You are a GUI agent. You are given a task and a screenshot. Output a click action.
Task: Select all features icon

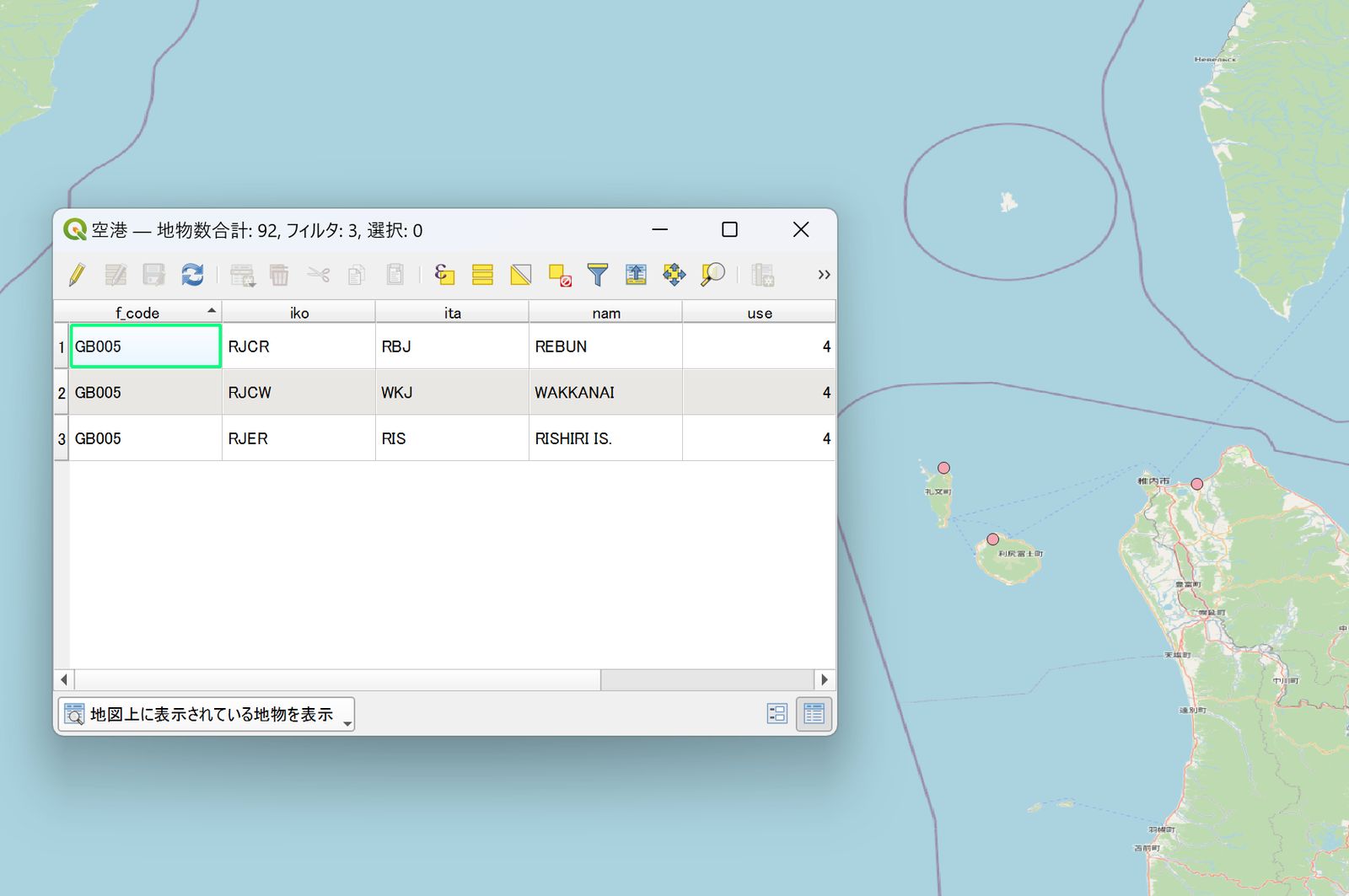pos(482,275)
